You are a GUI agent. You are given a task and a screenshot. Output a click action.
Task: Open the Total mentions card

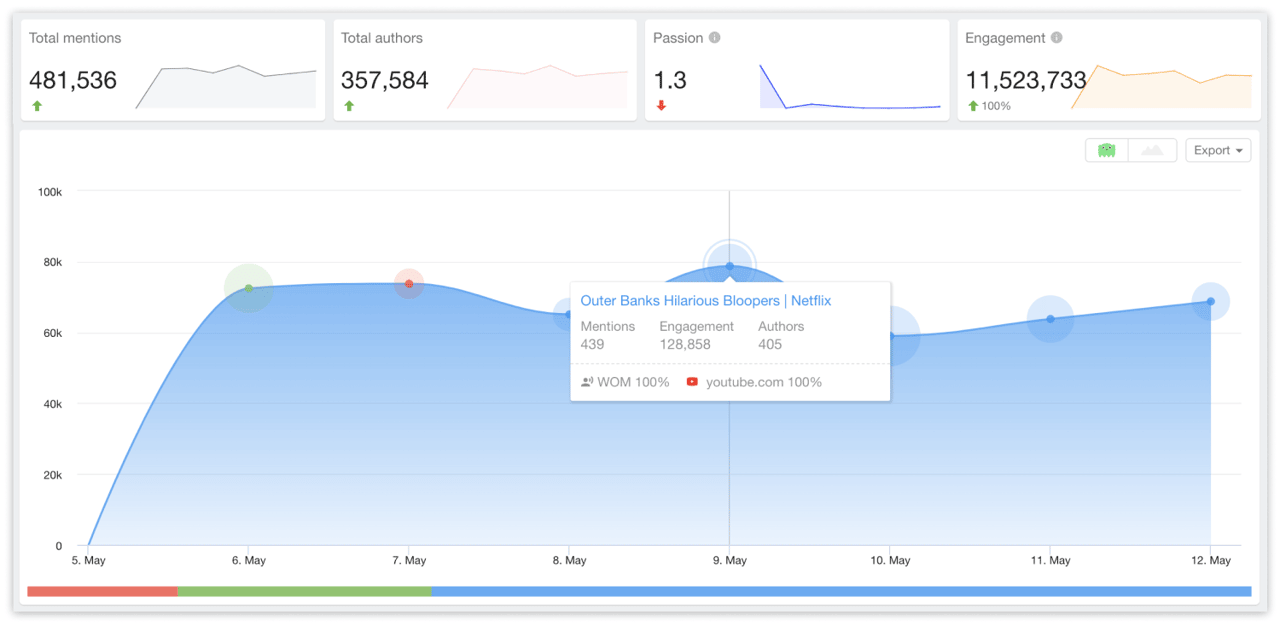[x=173, y=70]
